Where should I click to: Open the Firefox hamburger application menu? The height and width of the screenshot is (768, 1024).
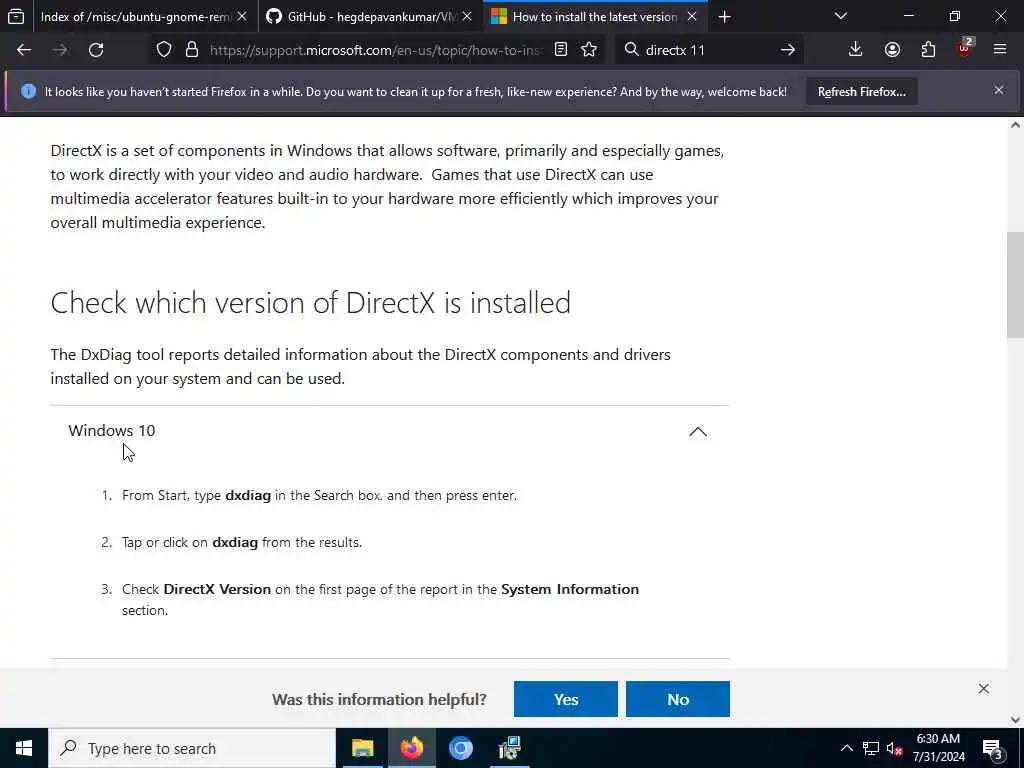(x=1000, y=50)
